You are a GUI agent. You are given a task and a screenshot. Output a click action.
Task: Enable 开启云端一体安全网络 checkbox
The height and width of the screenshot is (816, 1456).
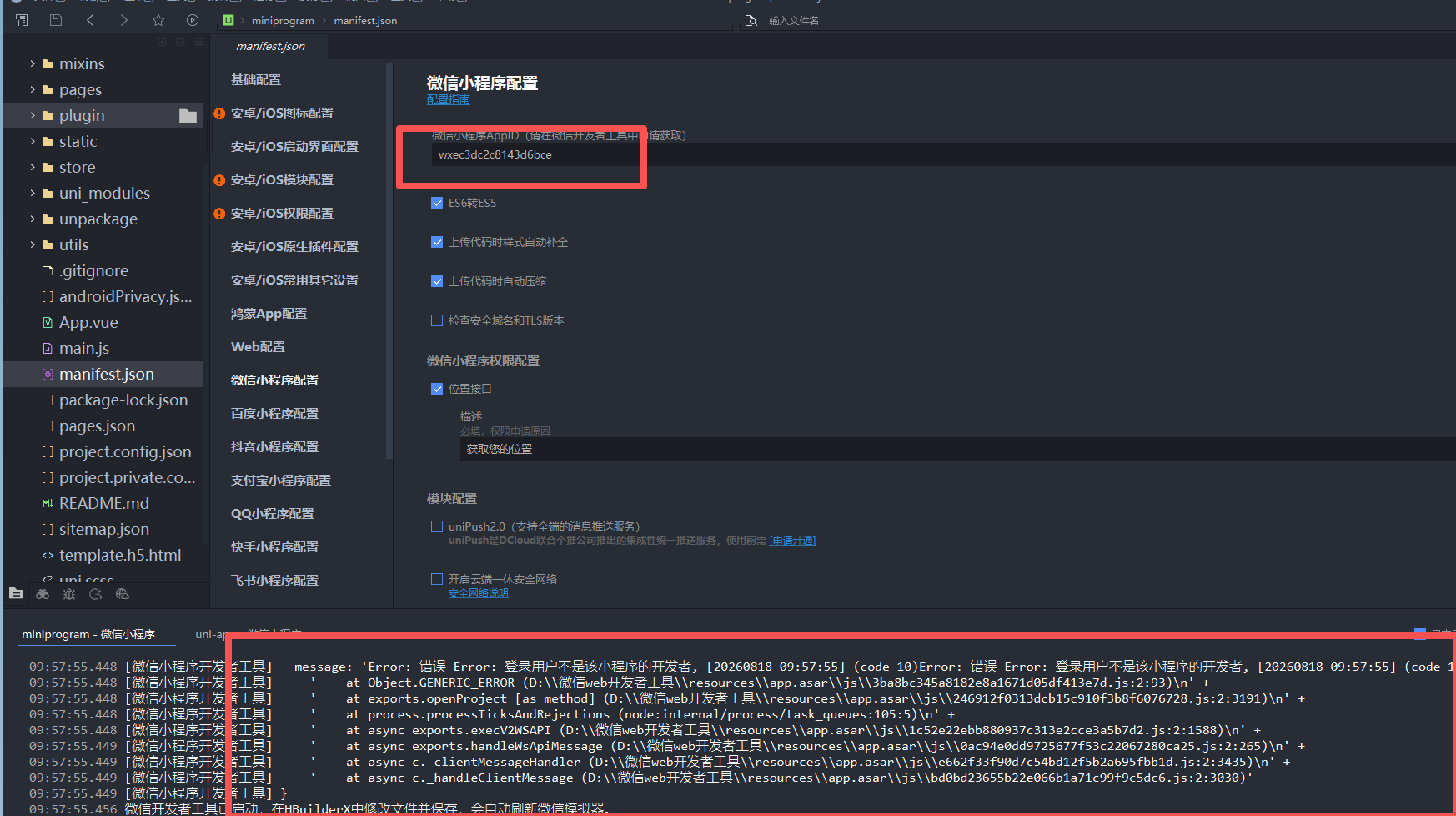click(x=437, y=579)
